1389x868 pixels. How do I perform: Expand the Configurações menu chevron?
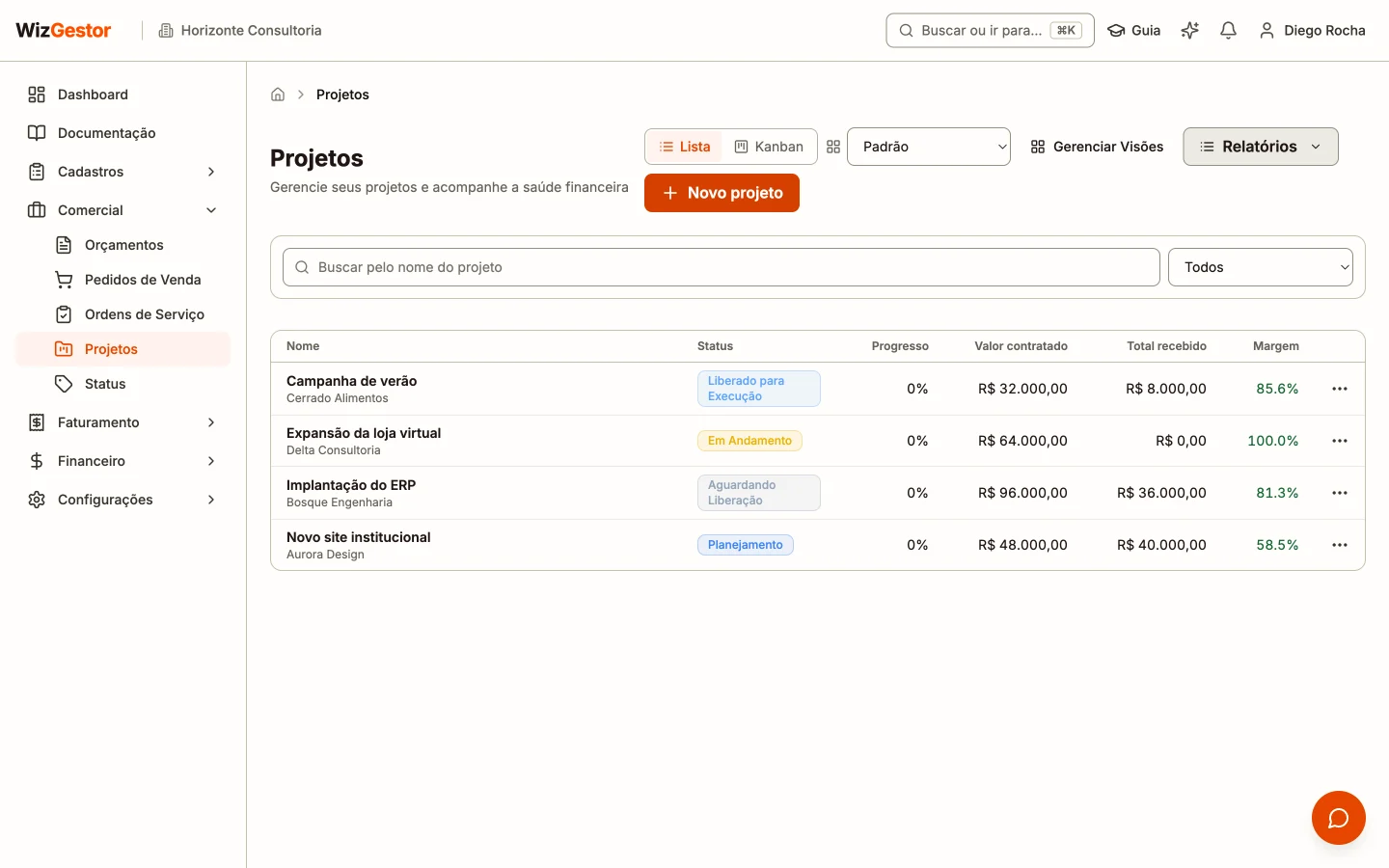[x=211, y=500]
